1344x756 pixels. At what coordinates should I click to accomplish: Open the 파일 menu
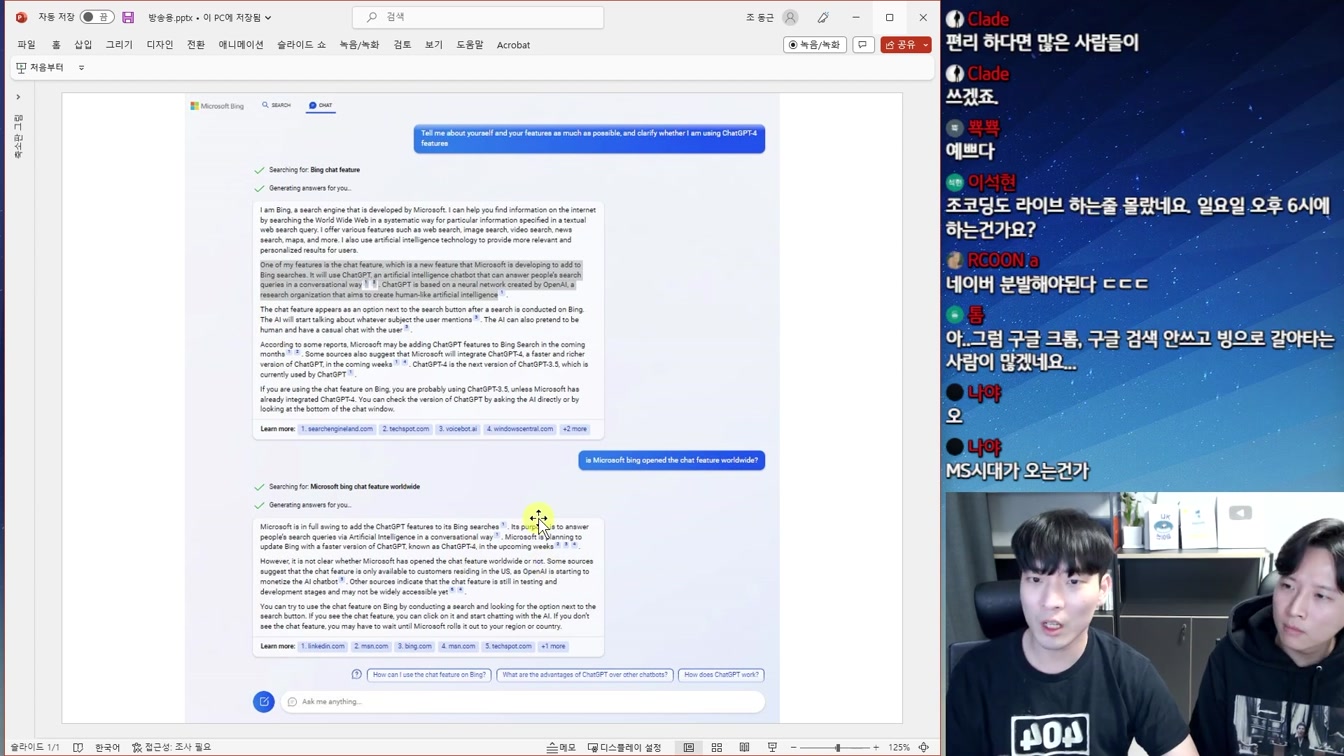[x=26, y=45]
